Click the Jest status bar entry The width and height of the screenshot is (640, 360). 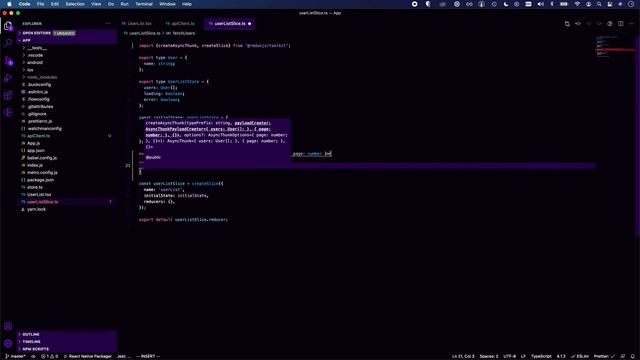tap(123, 356)
